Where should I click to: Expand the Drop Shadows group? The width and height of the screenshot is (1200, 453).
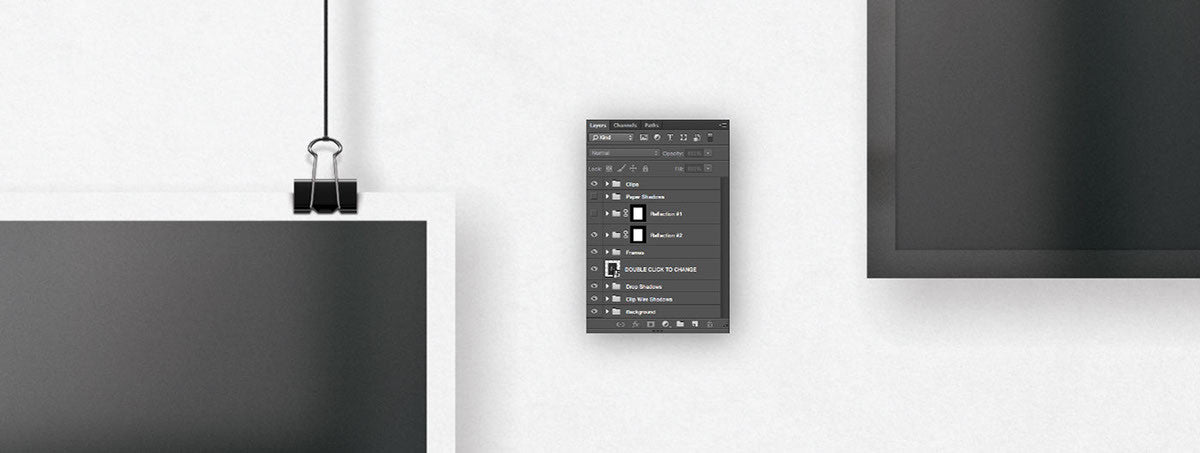click(606, 286)
